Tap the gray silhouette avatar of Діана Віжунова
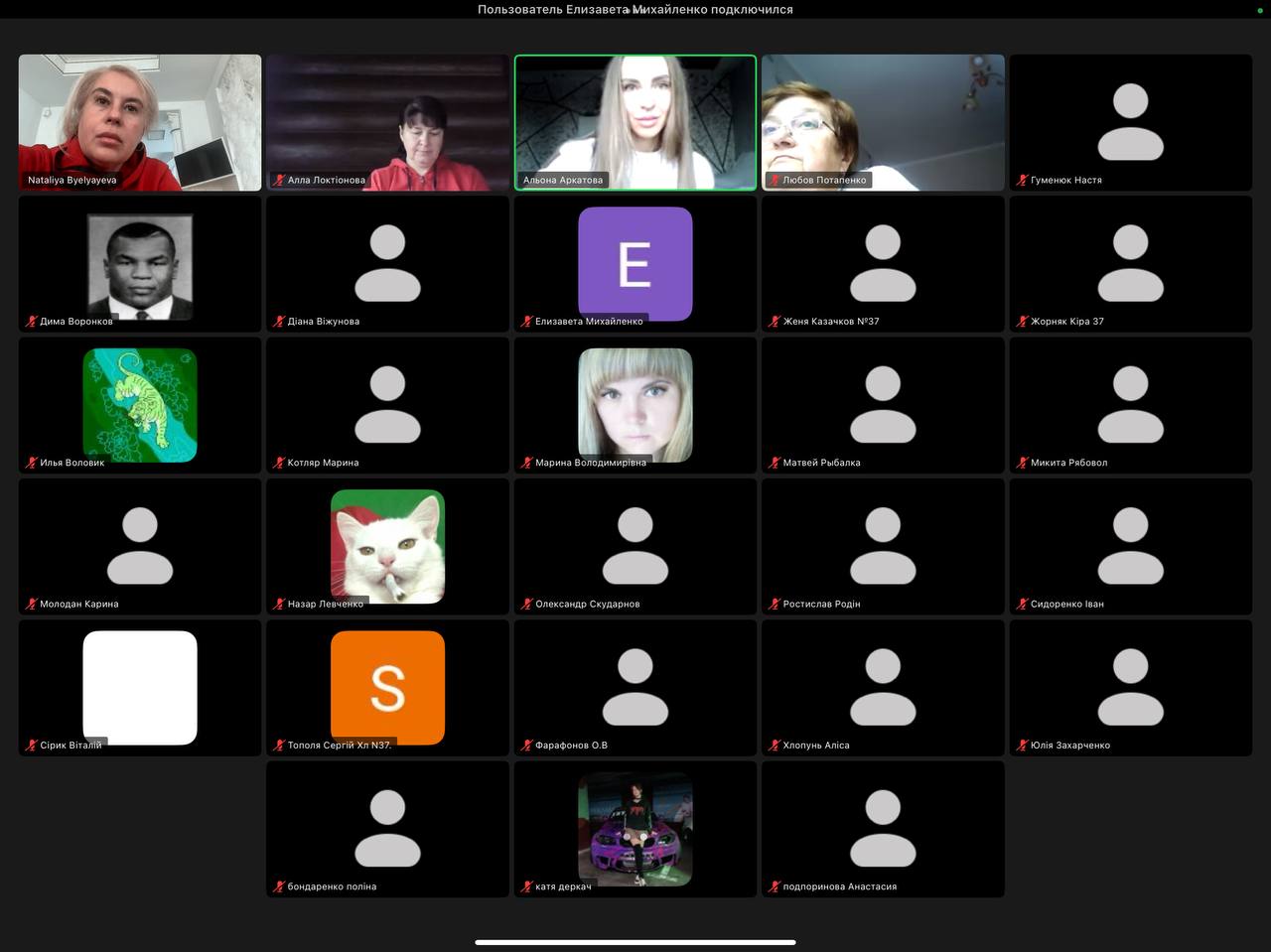The height and width of the screenshot is (952, 1271). click(x=387, y=263)
